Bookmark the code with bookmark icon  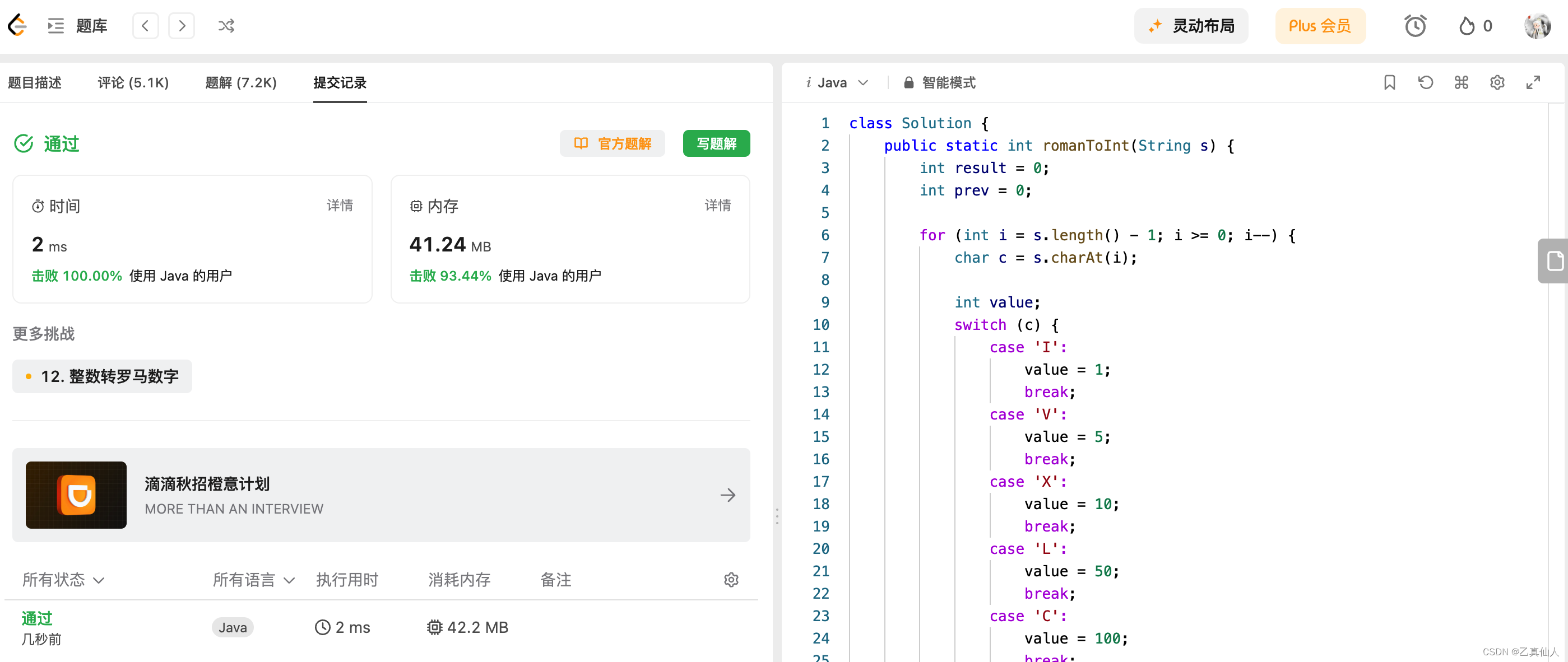1390,82
